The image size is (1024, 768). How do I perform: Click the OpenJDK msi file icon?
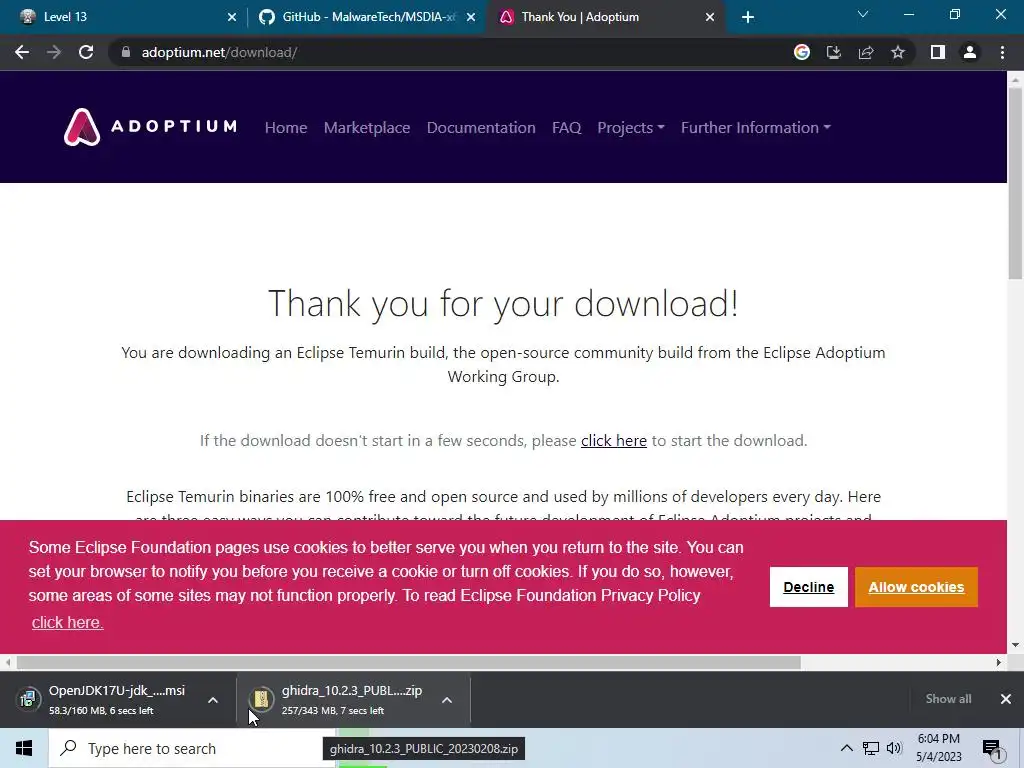pyautogui.click(x=28, y=699)
